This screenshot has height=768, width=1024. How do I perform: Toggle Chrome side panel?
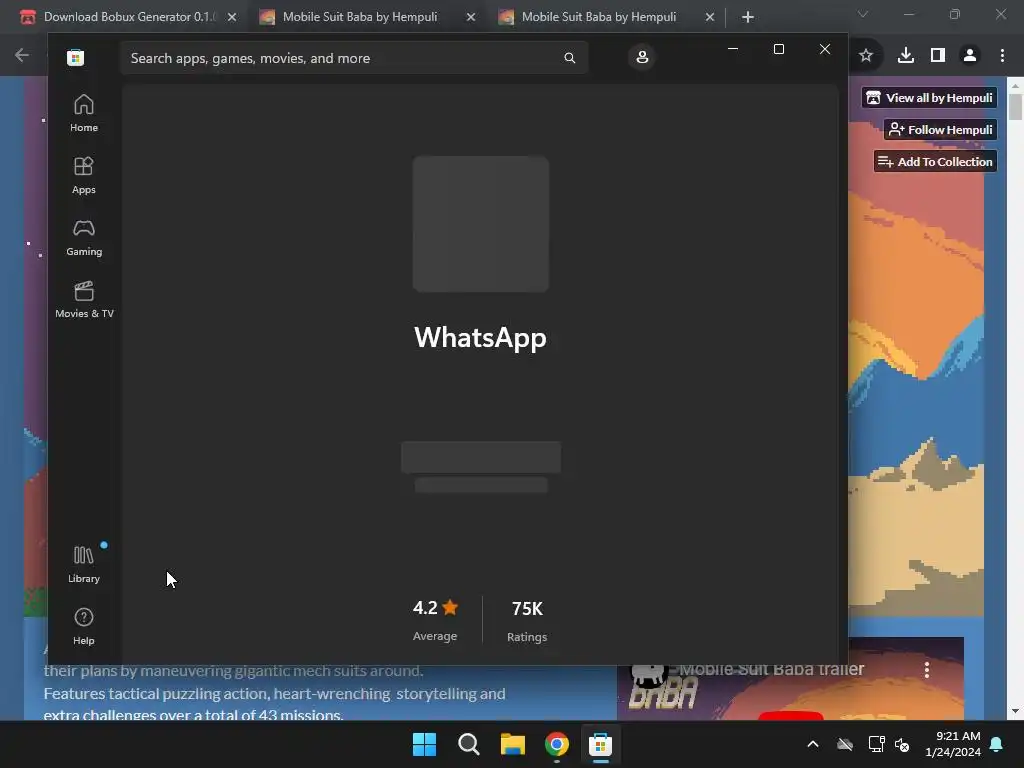pyautogui.click(x=938, y=56)
